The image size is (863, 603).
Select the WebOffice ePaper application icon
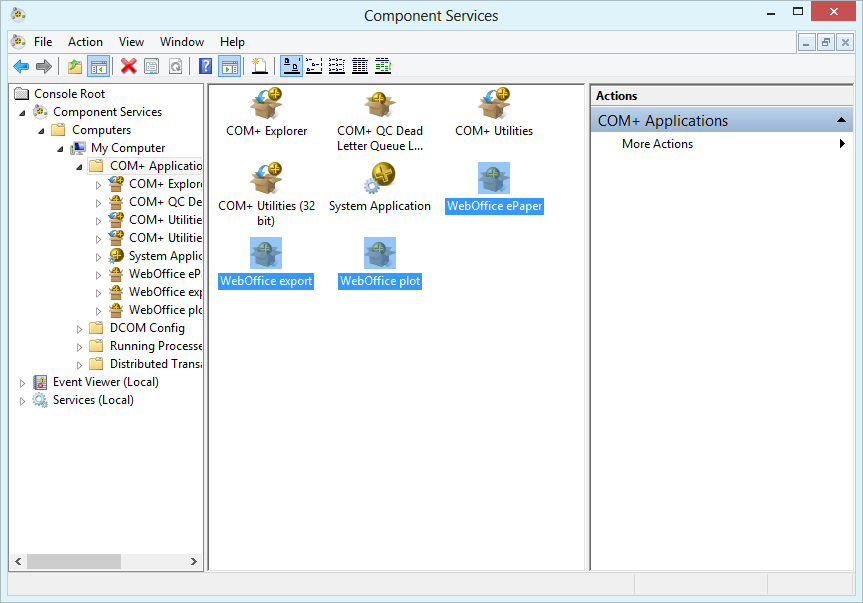[494, 180]
